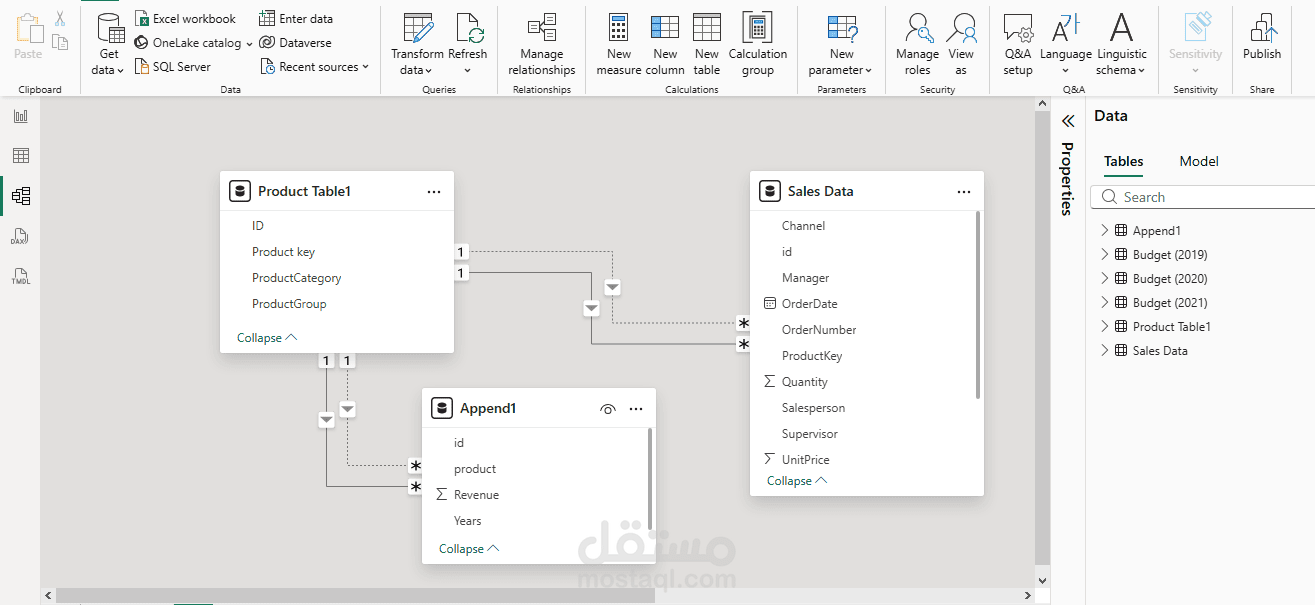The height and width of the screenshot is (605, 1315).
Task: Expand Budget (2021) table
Action: pyautogui.click(x=1105, y=302)
